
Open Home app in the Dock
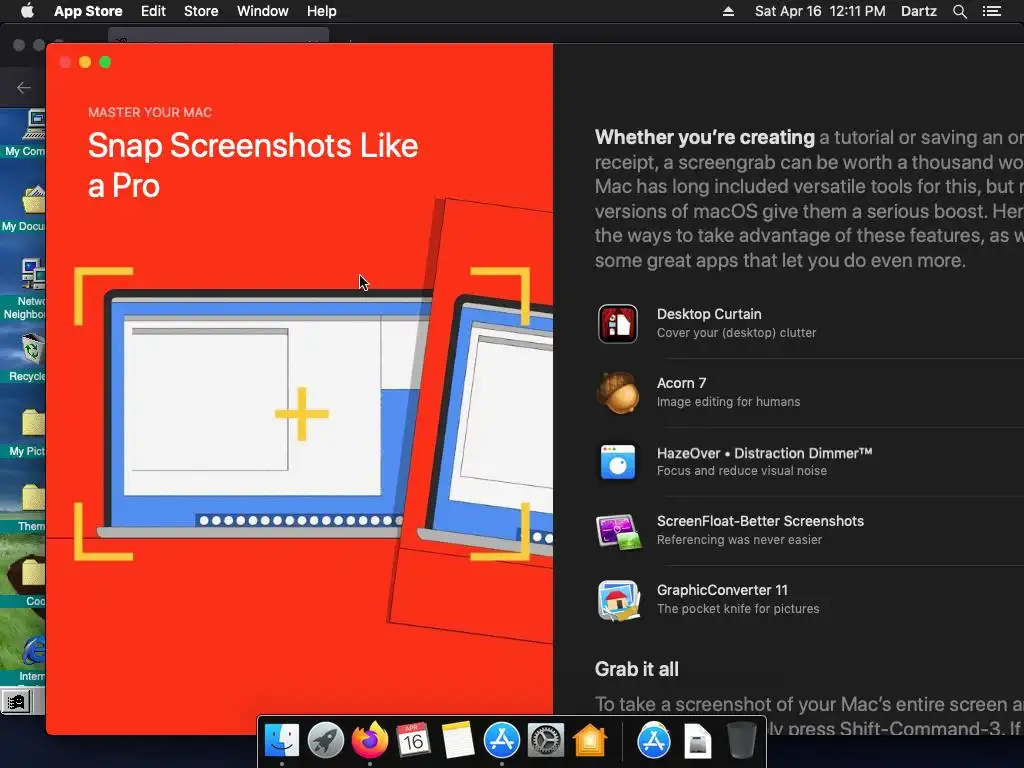click(590, 740)
